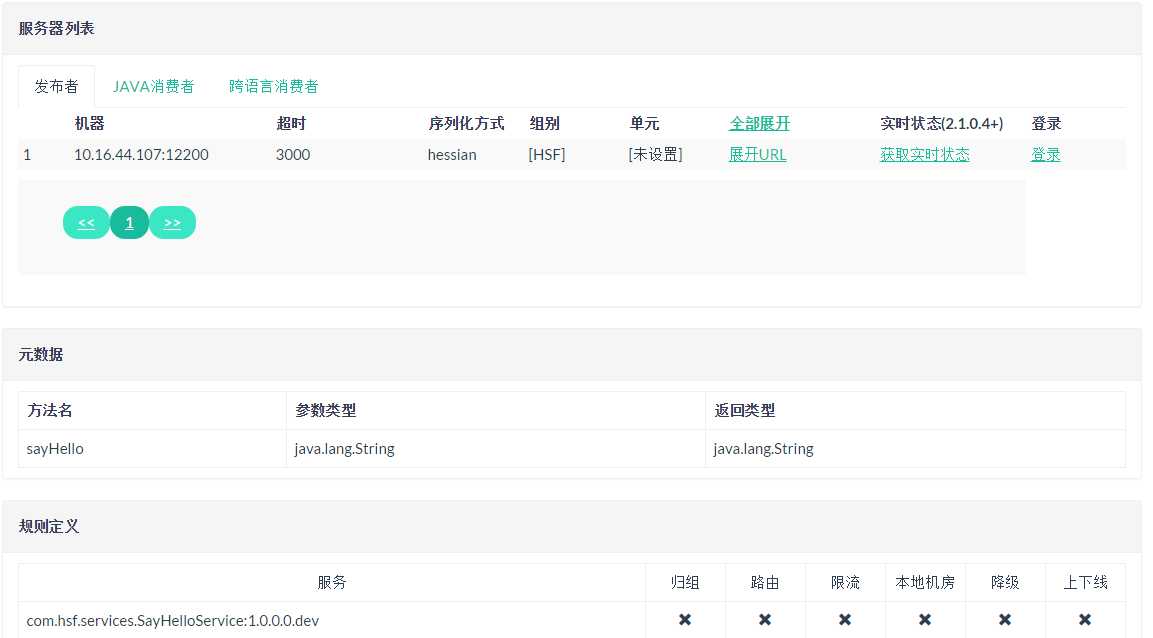The image size is (1153, 638).
Task: Click 展开URL for server 10.16.44.107
Action: point(757,154)
